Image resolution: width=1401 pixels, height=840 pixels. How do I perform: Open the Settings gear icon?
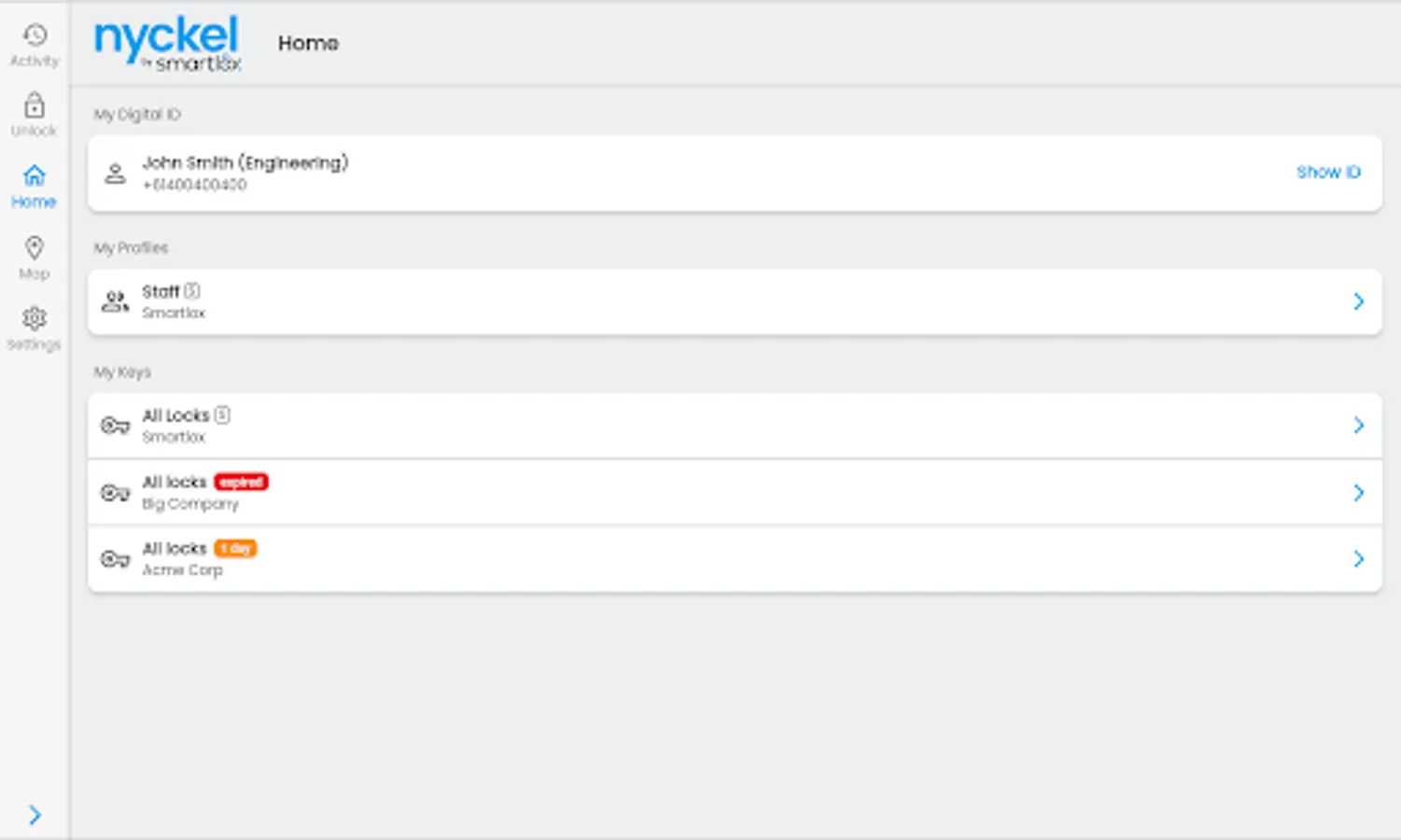(x=35, y=319)
